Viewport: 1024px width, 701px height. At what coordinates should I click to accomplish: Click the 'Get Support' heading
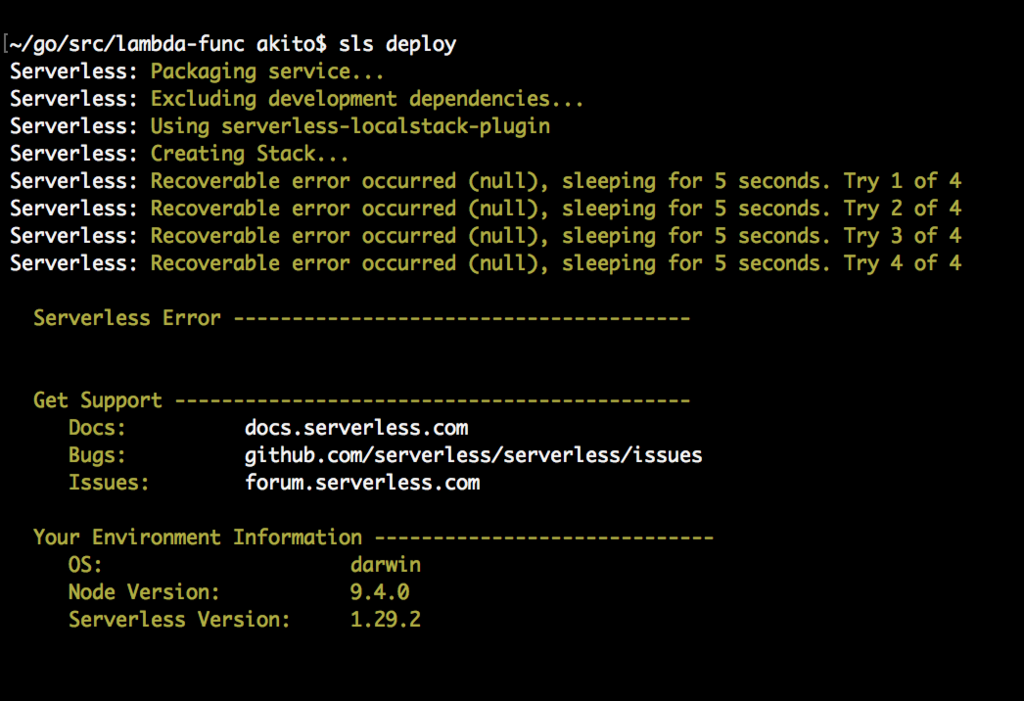point(97,400)
